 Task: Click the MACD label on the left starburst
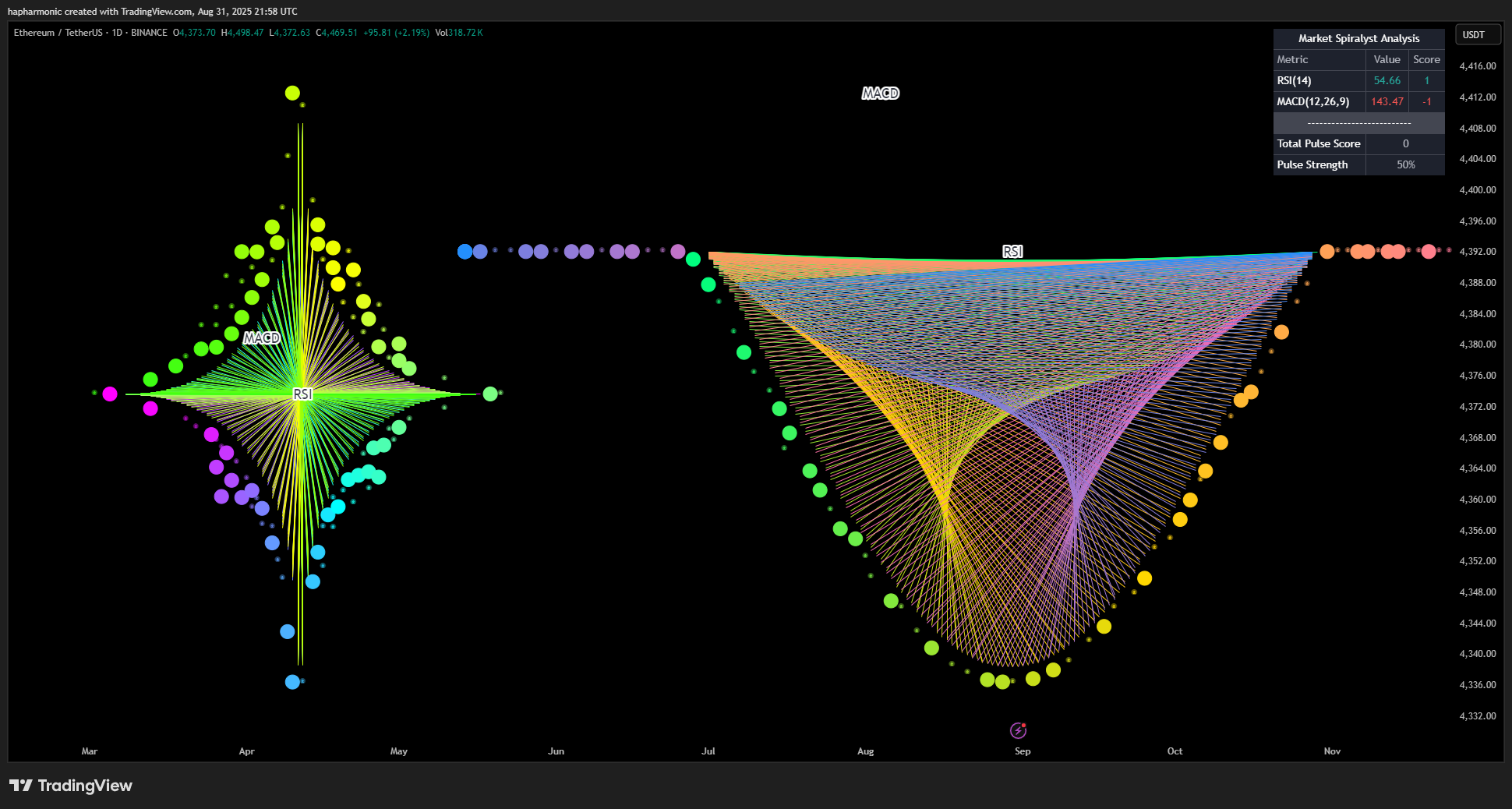(x=261, y=338)
